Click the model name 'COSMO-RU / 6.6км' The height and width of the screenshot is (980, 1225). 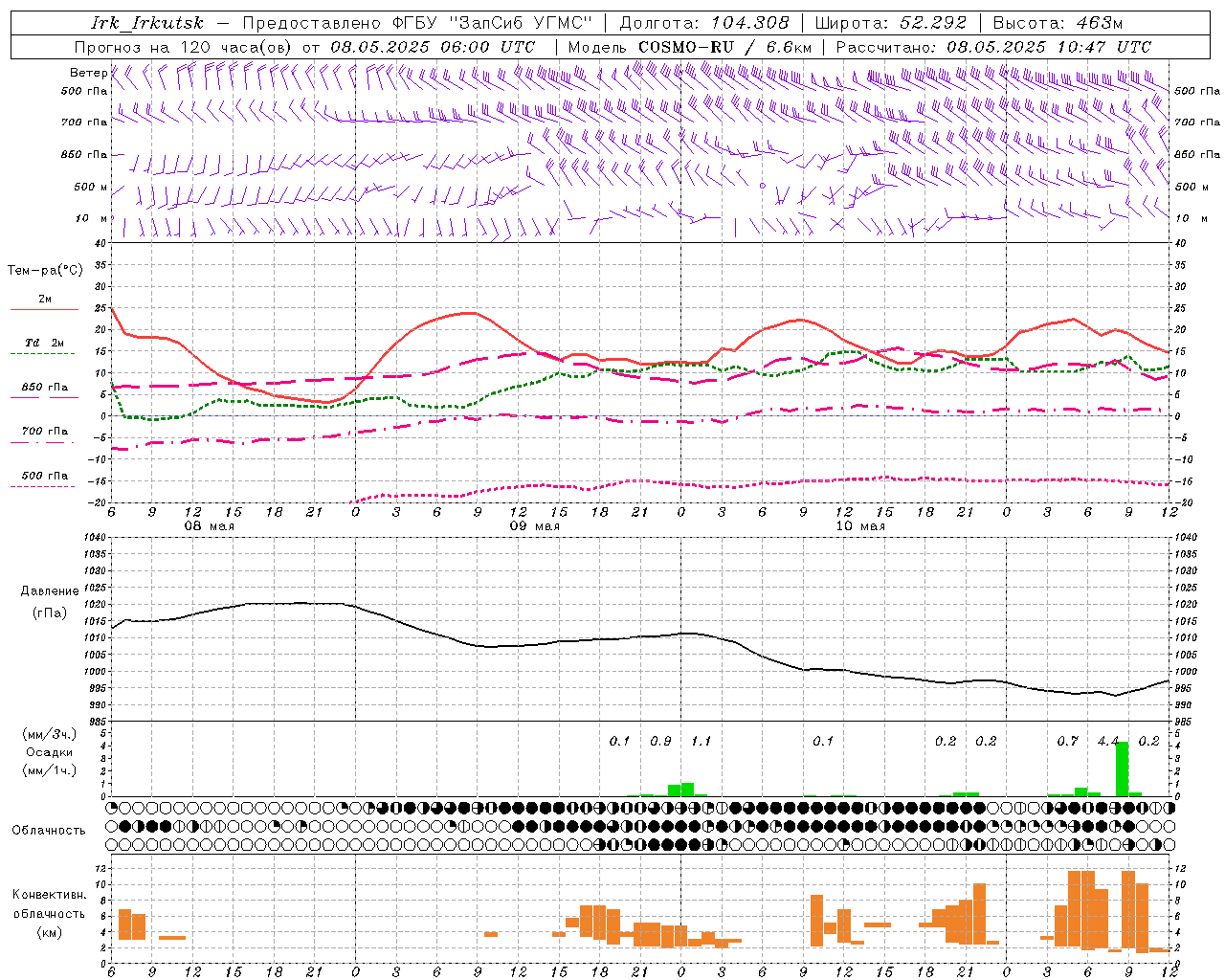pos(725,47)
